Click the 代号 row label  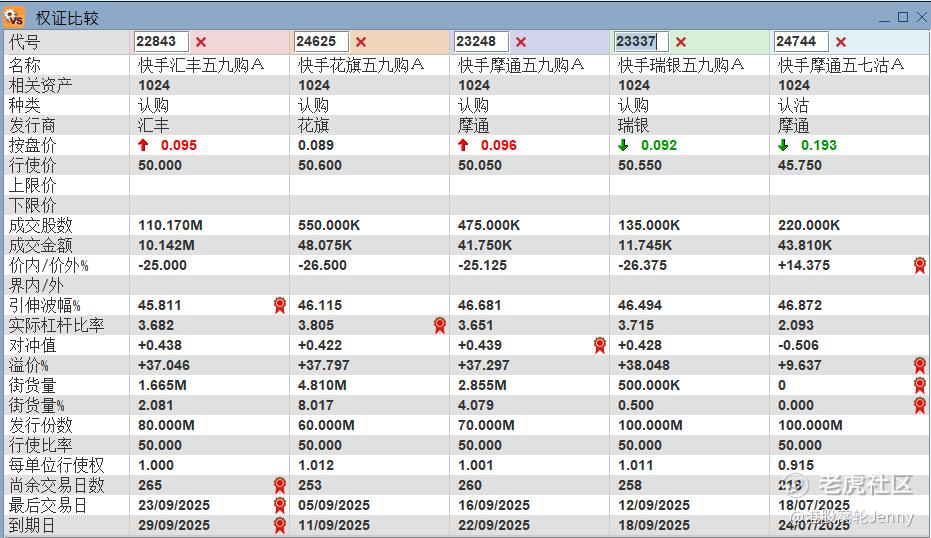tap(24, 42)
